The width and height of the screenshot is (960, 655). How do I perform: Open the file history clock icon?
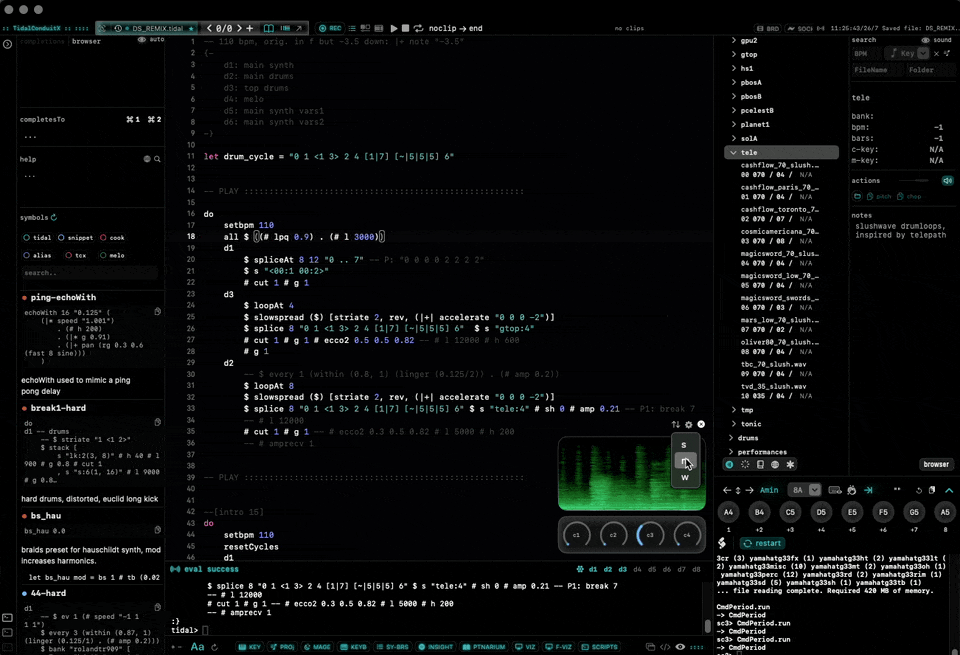pos(118,28)
